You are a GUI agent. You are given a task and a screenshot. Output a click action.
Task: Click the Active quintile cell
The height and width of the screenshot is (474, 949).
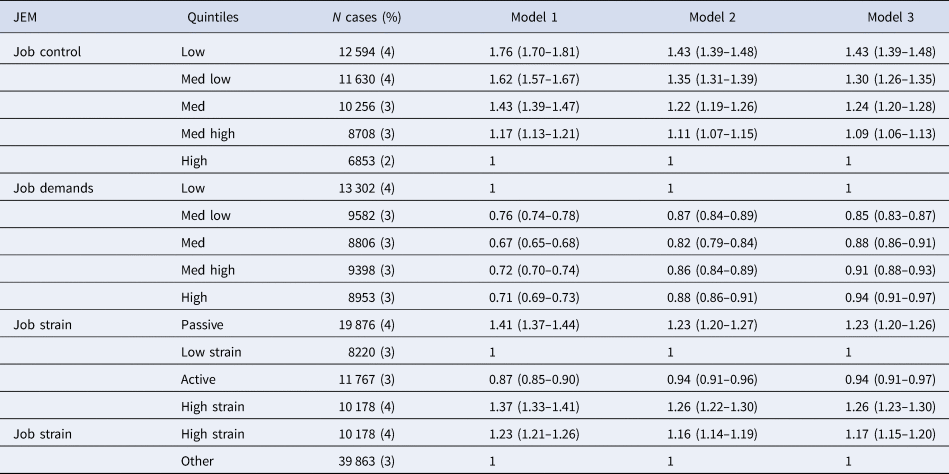[200, 379]
